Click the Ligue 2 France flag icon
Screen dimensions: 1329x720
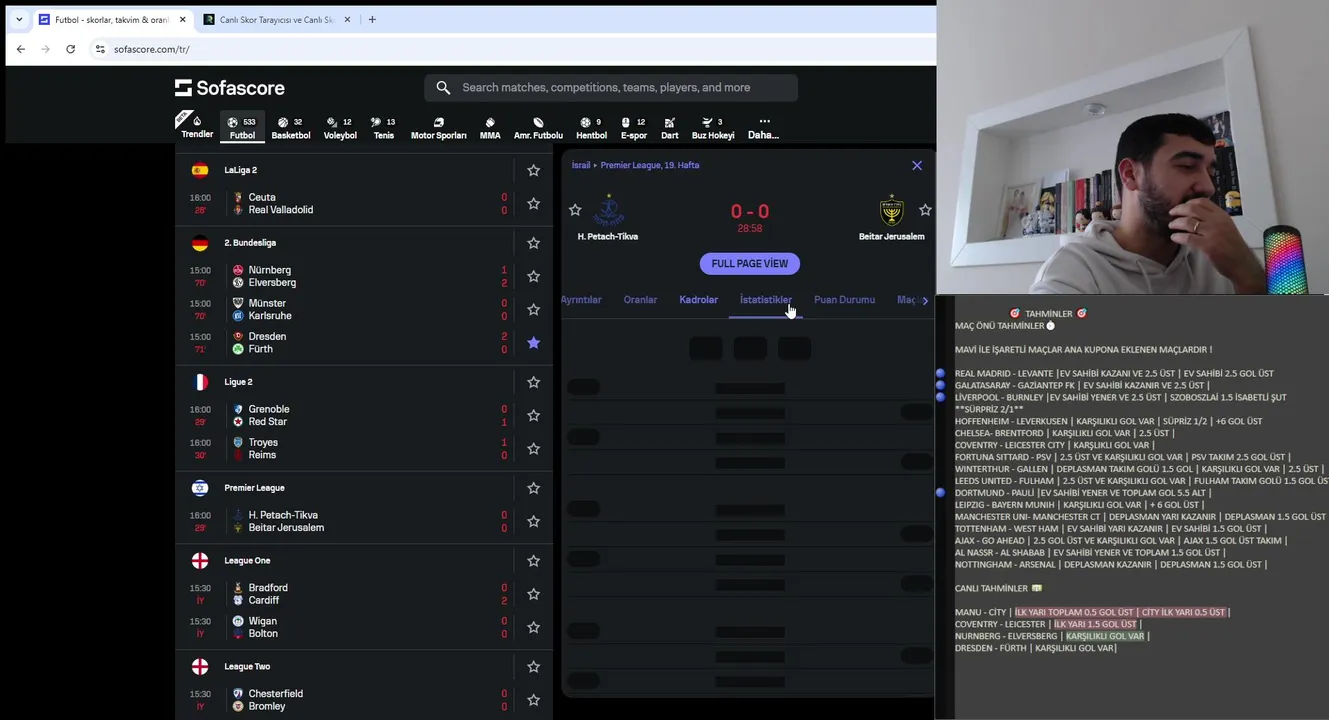point(200,382)
